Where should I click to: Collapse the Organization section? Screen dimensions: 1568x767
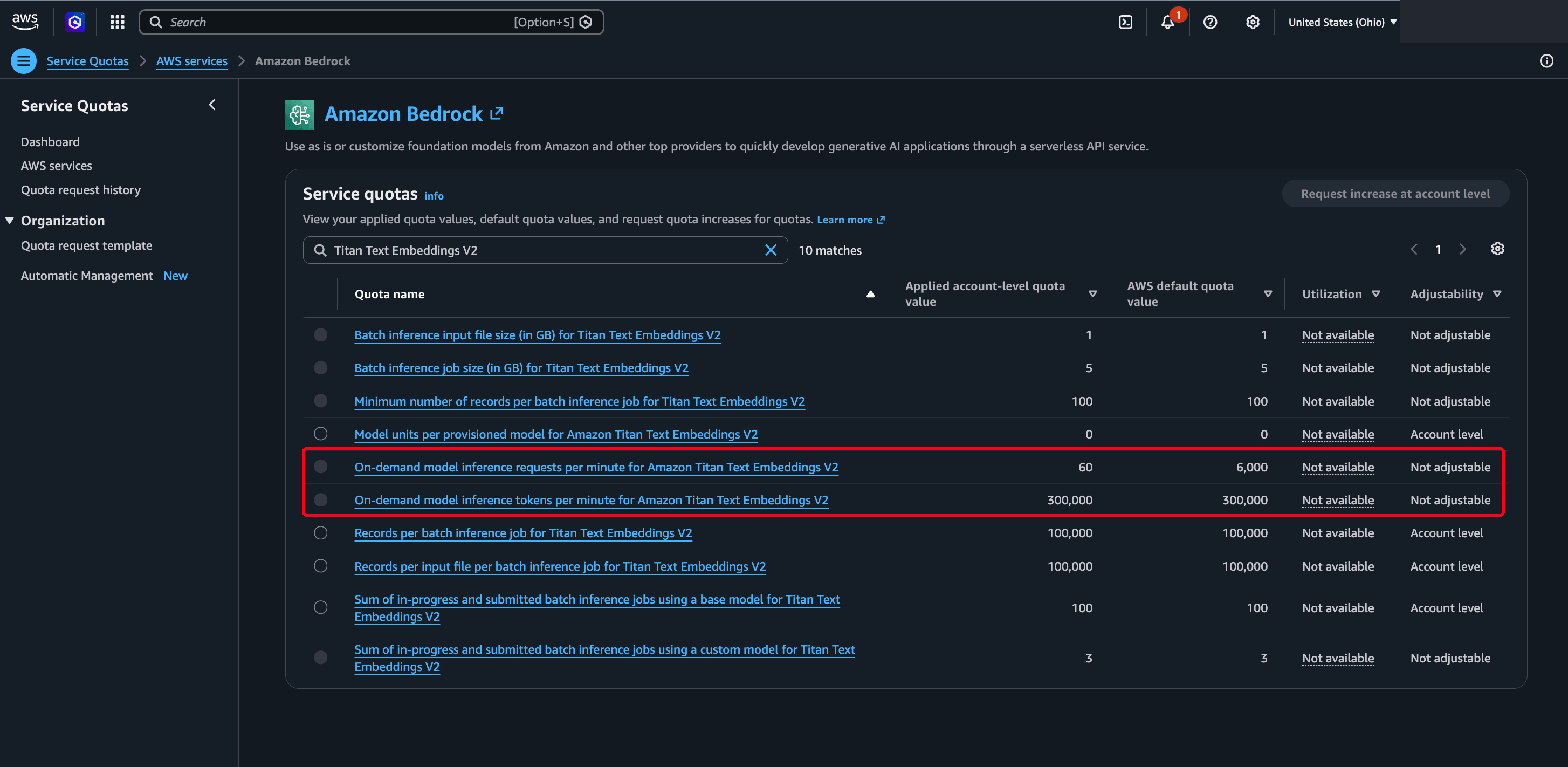(x=9, y=221)
